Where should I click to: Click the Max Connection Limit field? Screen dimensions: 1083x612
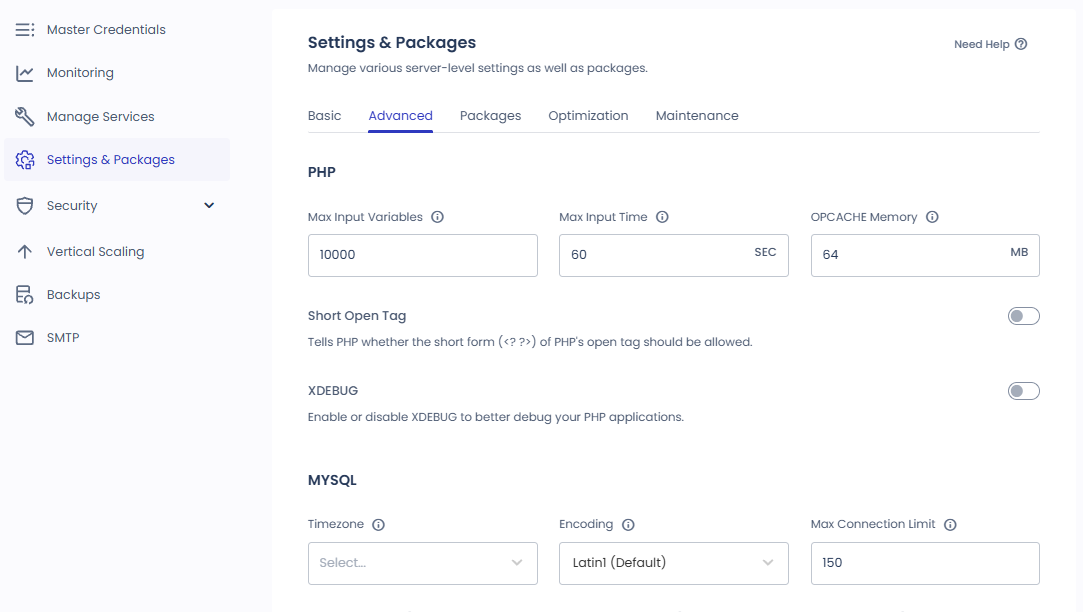(925, 563)
